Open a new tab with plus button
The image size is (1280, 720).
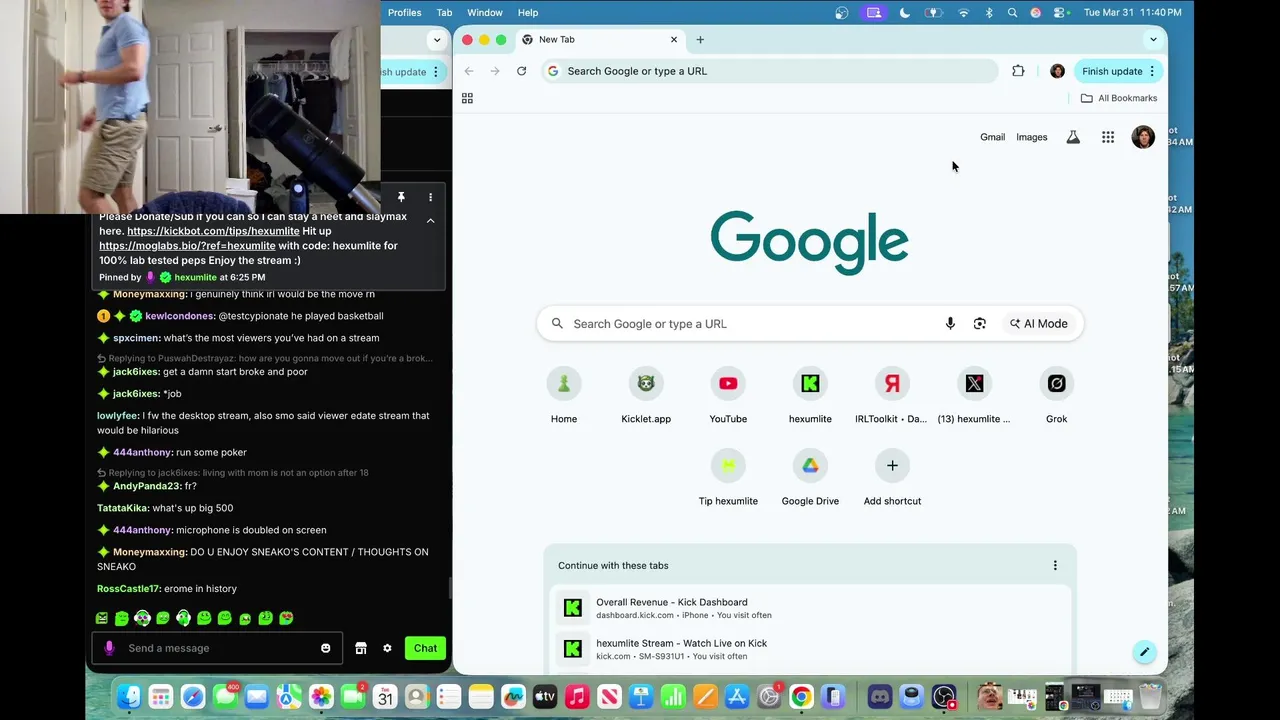(700, 40)
